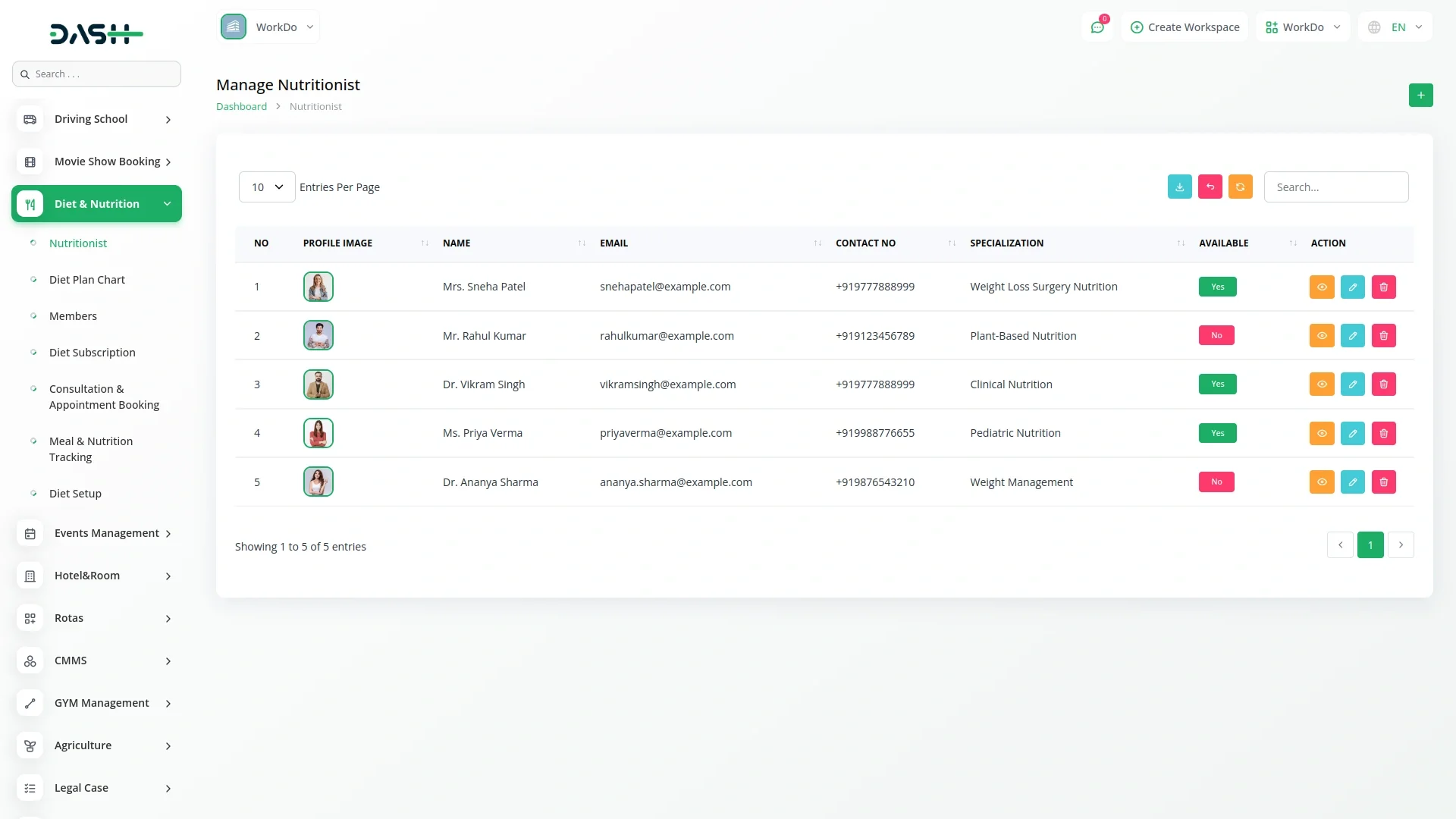Open the EN language dropdown

pyautogui.click(x=1396, y=27)
